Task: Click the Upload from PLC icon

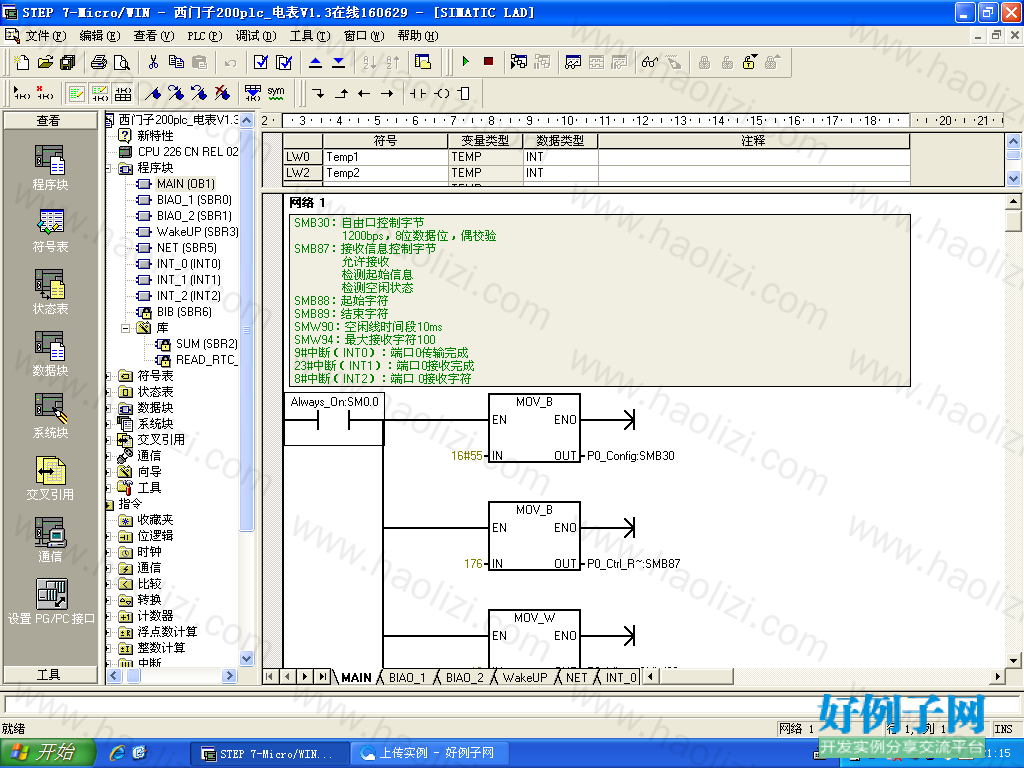Action: pyautogui.click(x=315, y=62)
